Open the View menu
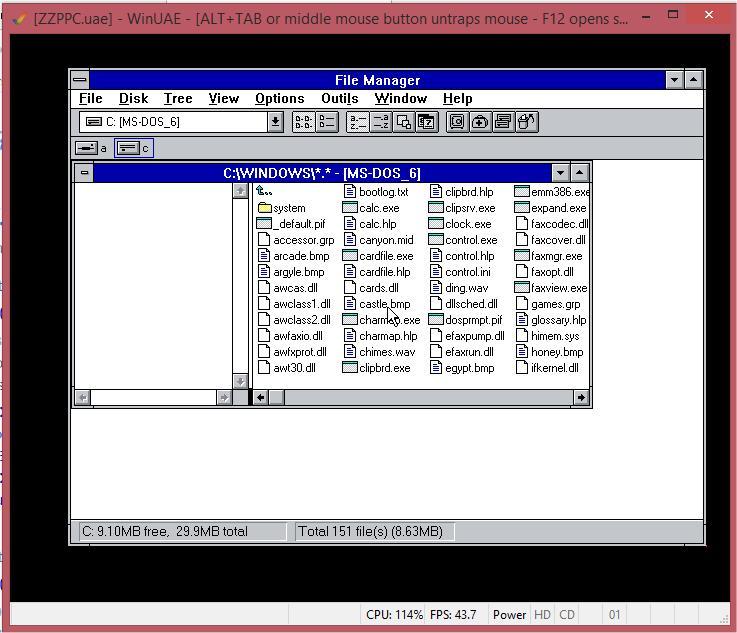Image resolution: width=737 pixels, height=633 pixels. pyautogui.click(x=224, y=99)
